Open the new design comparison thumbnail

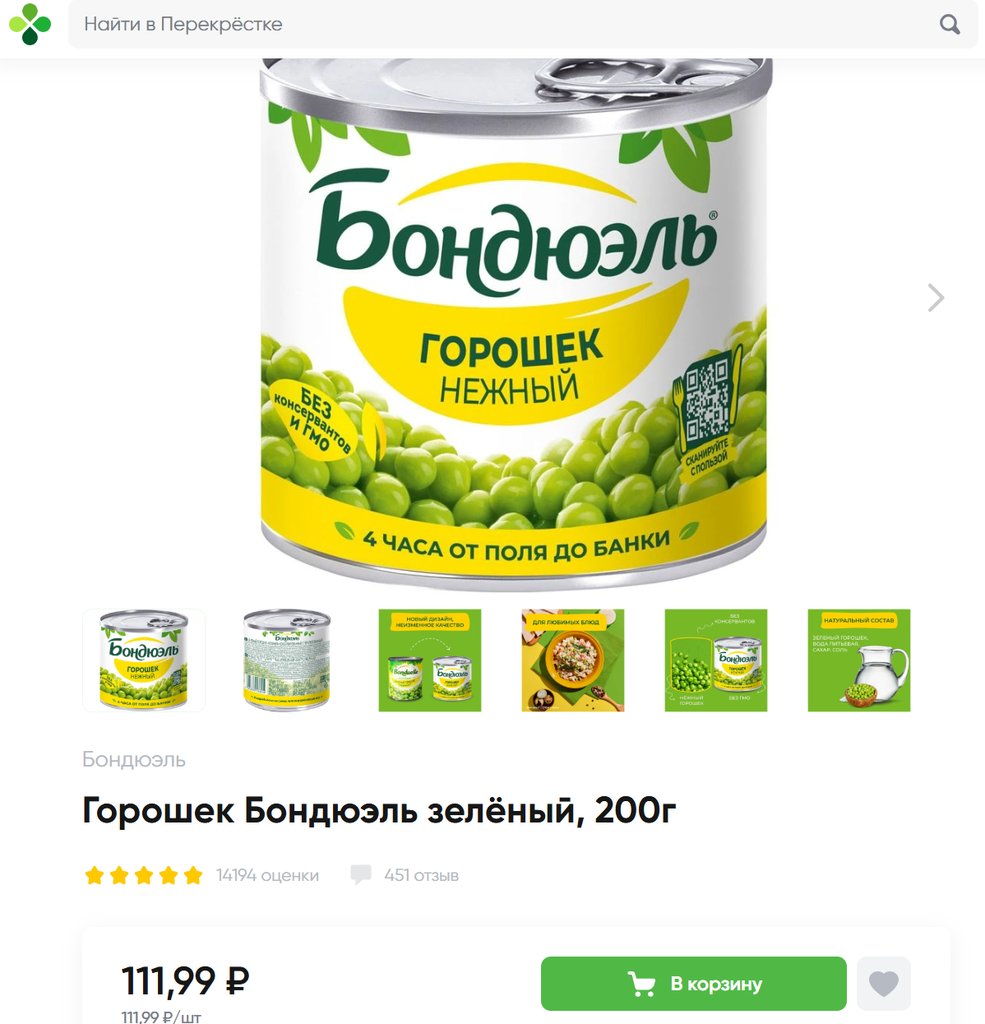(430, 660)
